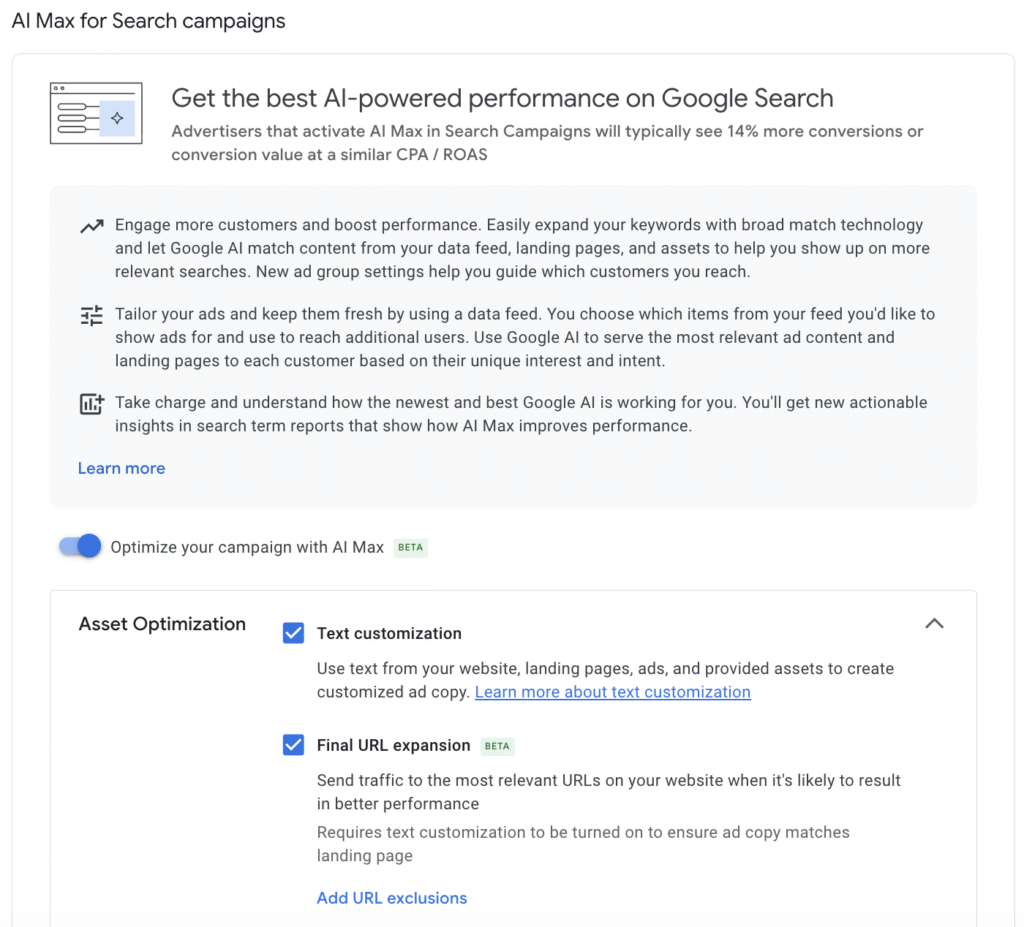Click the 'Get the best AI-powered performance' heading
The image size is (1024, 927).
[x=502, y=98]
